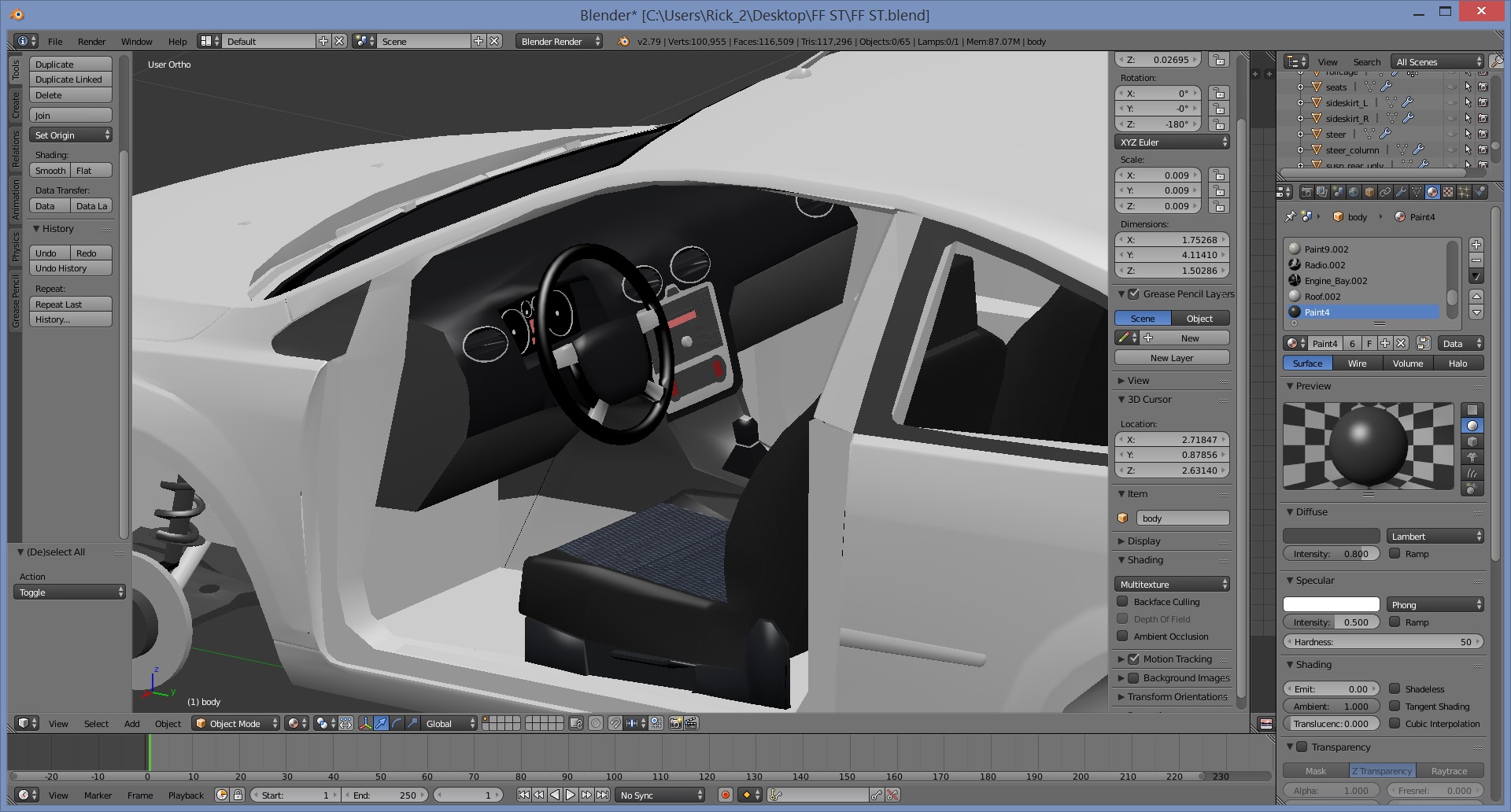Toggle the Grease Pencil Layers checkbox
The width and height of the screenshot is (1511, 812).
point(1133,294)
